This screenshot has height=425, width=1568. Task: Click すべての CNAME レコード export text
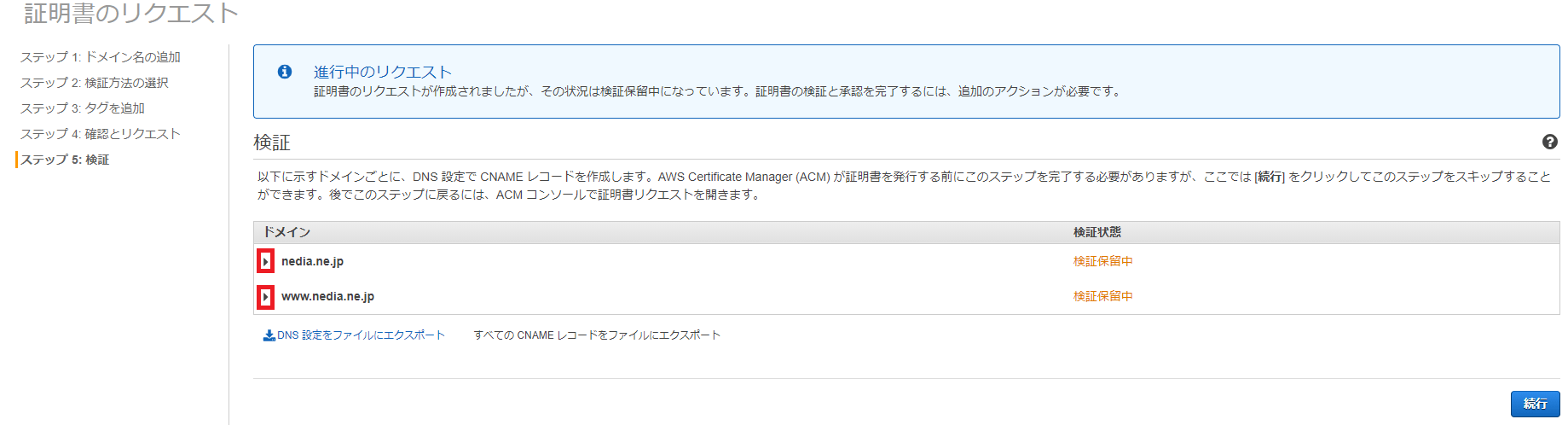click(x=597, y=335)
